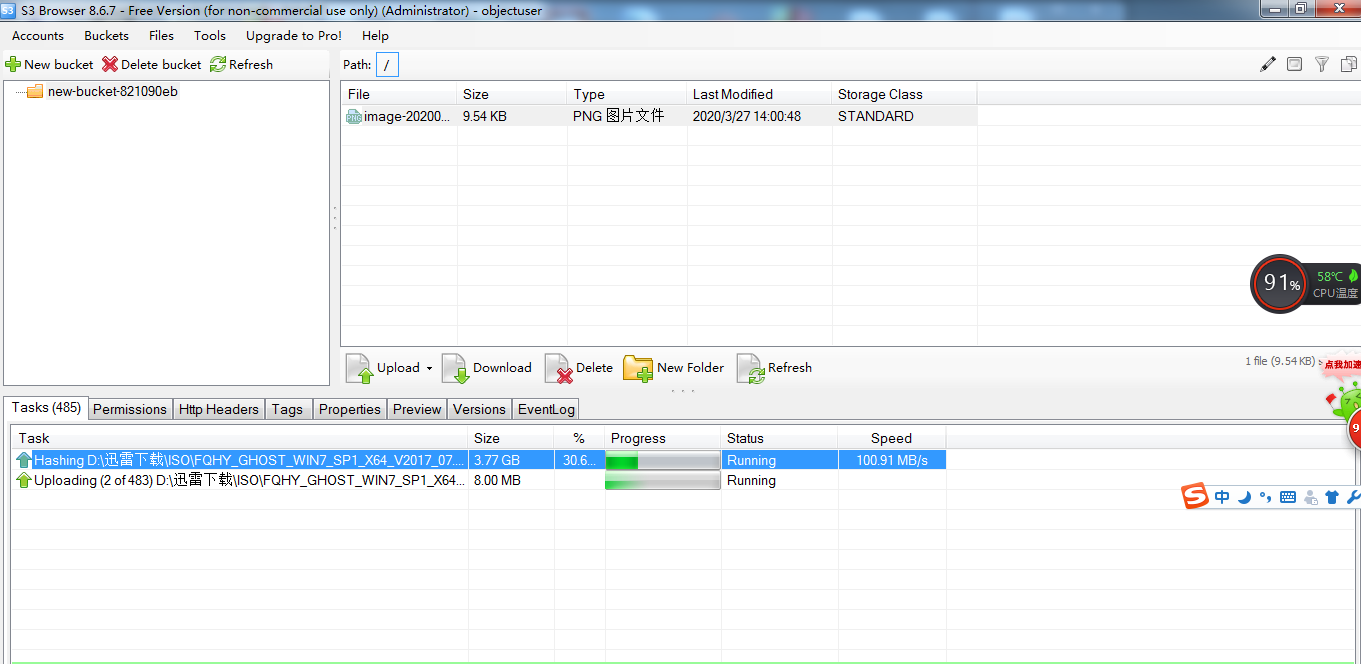Click the pencil edit path icon
The width and height of the screenshot is (1361, 664).
[1268, 64]
